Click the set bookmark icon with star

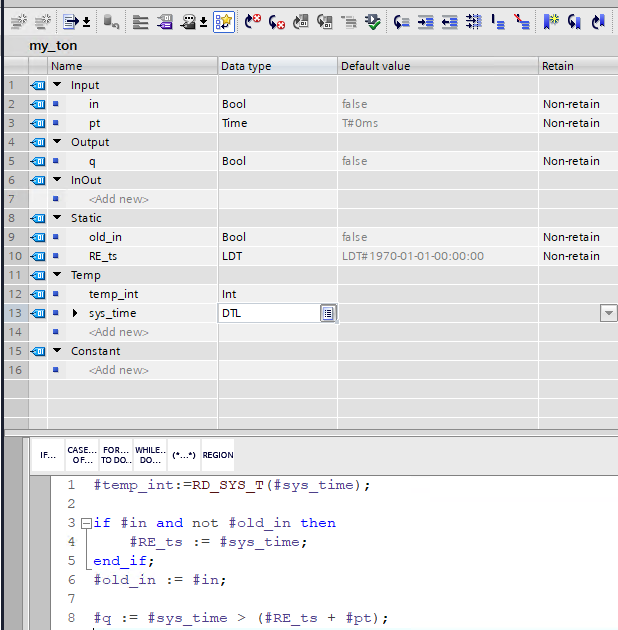[552, 20]
